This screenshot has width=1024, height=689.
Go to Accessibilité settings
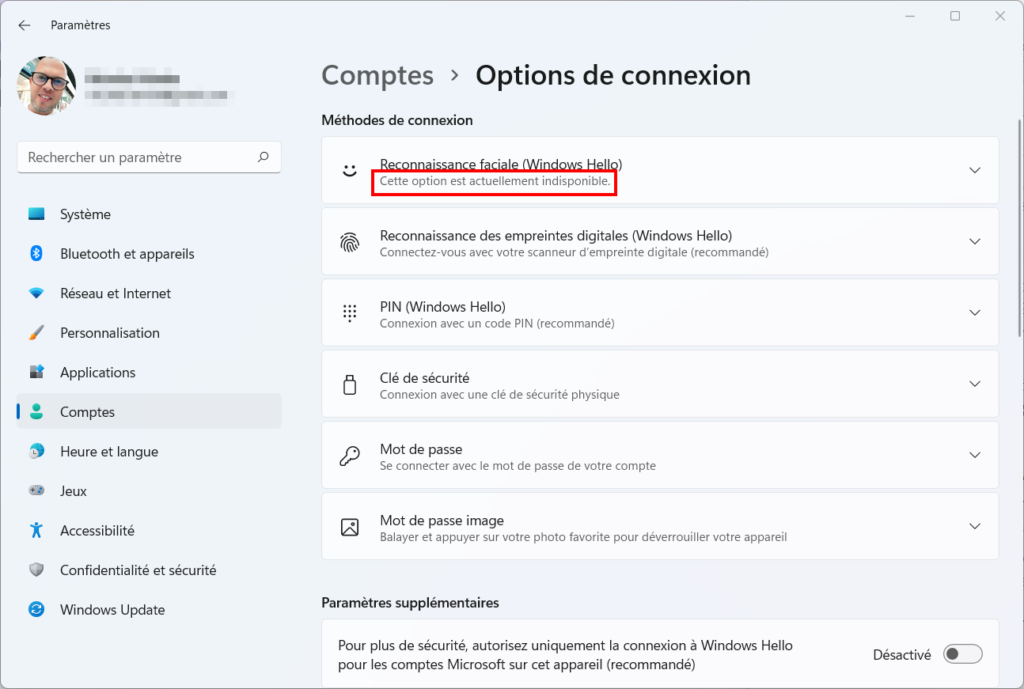click(x=149, y=530)
